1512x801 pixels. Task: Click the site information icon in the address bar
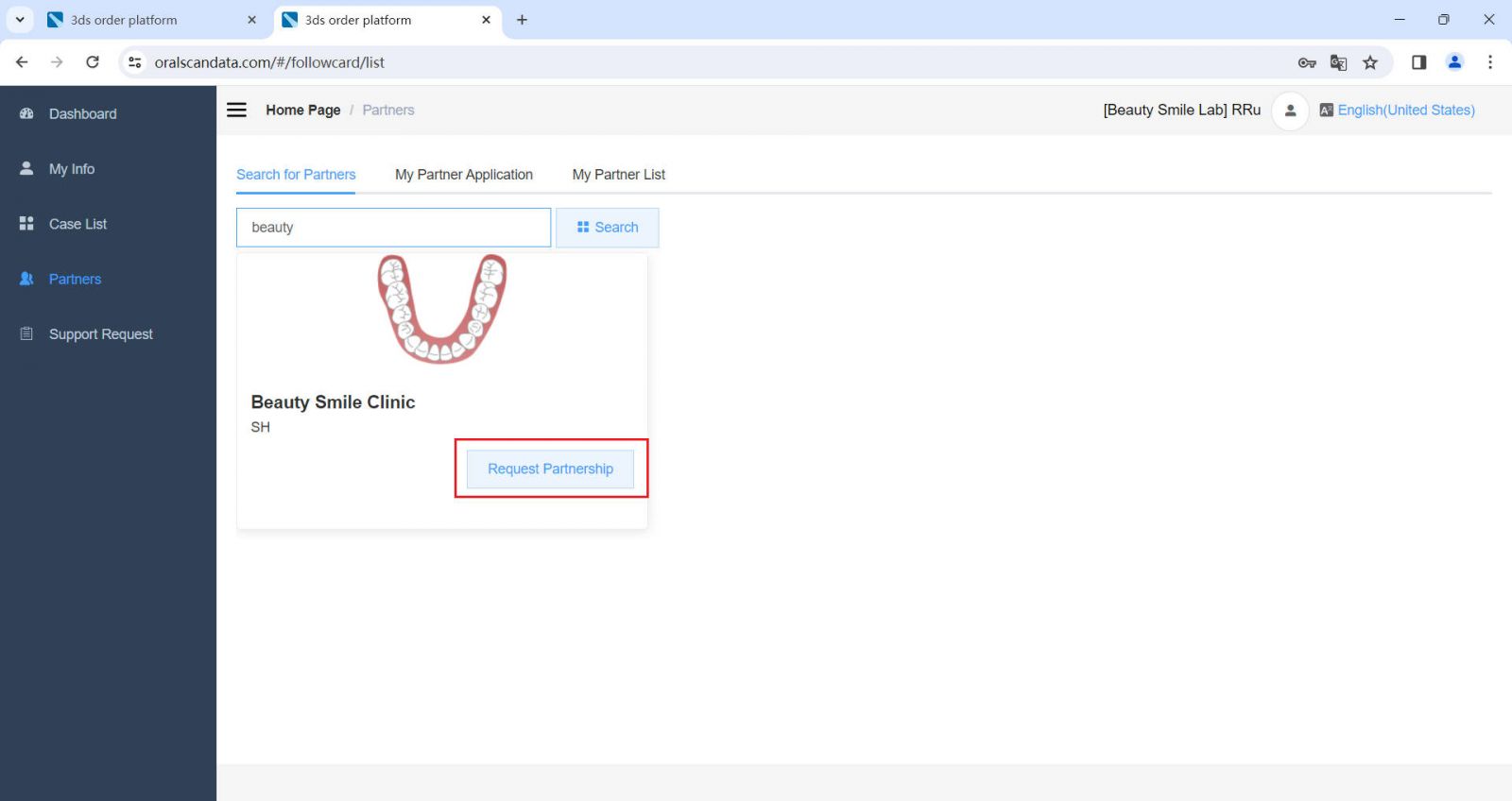(x=135, y=62)
